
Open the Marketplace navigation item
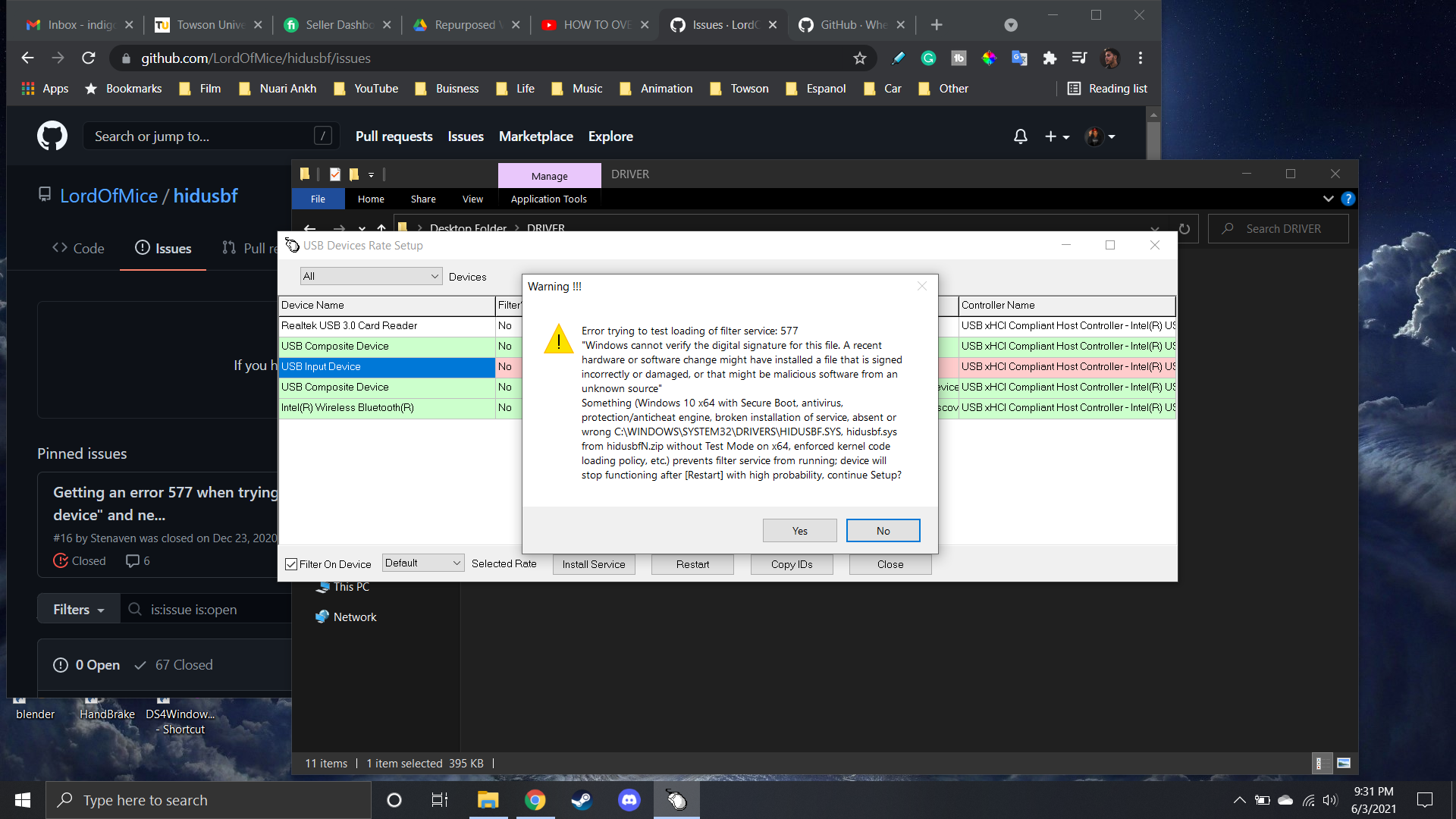[535, 136]
